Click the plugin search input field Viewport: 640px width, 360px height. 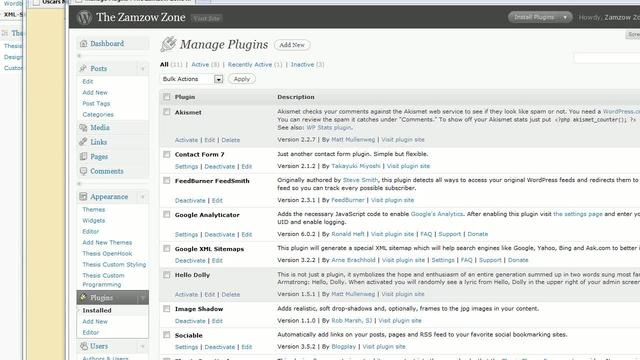point(607,58)
